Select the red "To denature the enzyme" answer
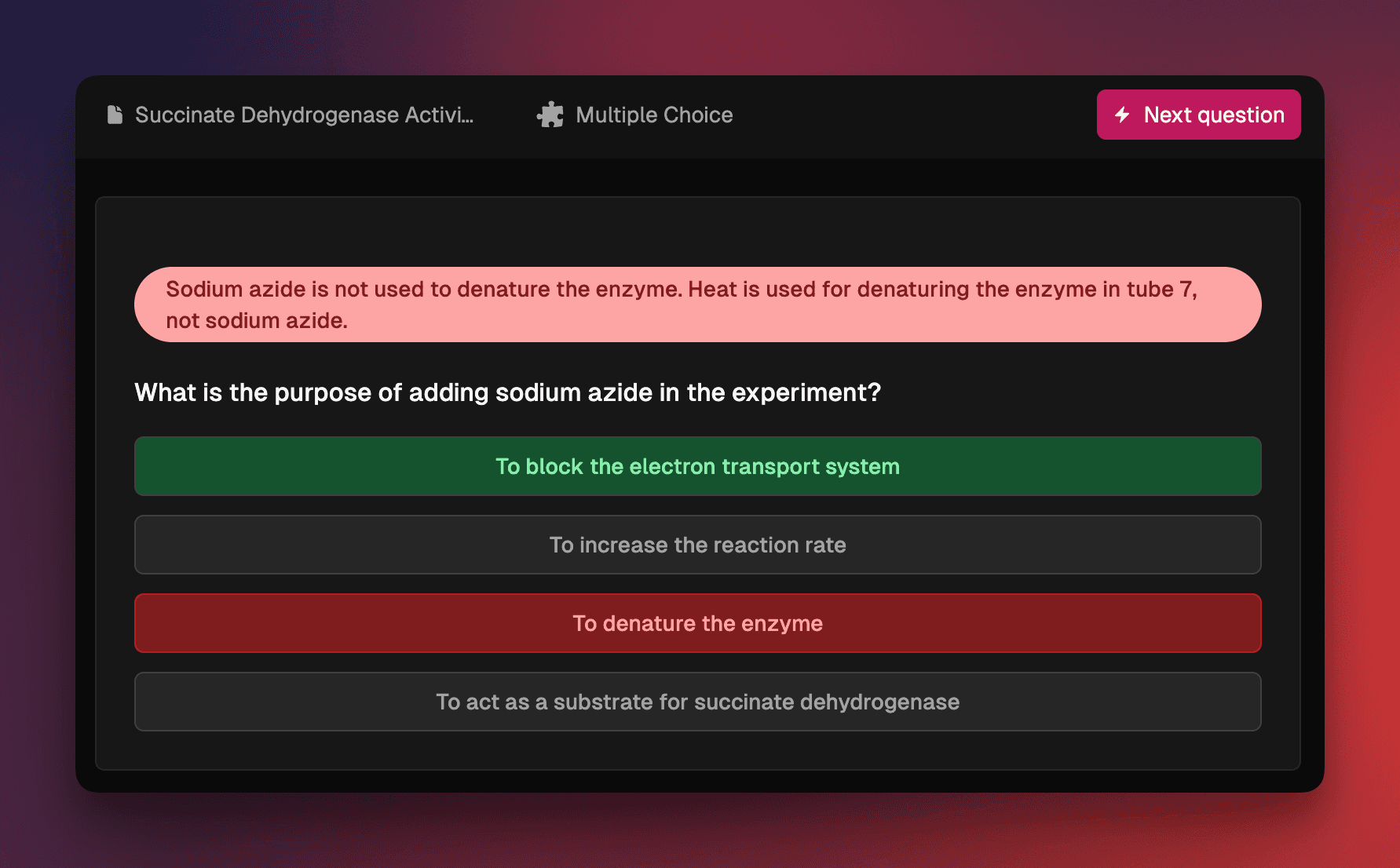The width and height of the screenshot is (1400, 868). (x=697, y=623)
